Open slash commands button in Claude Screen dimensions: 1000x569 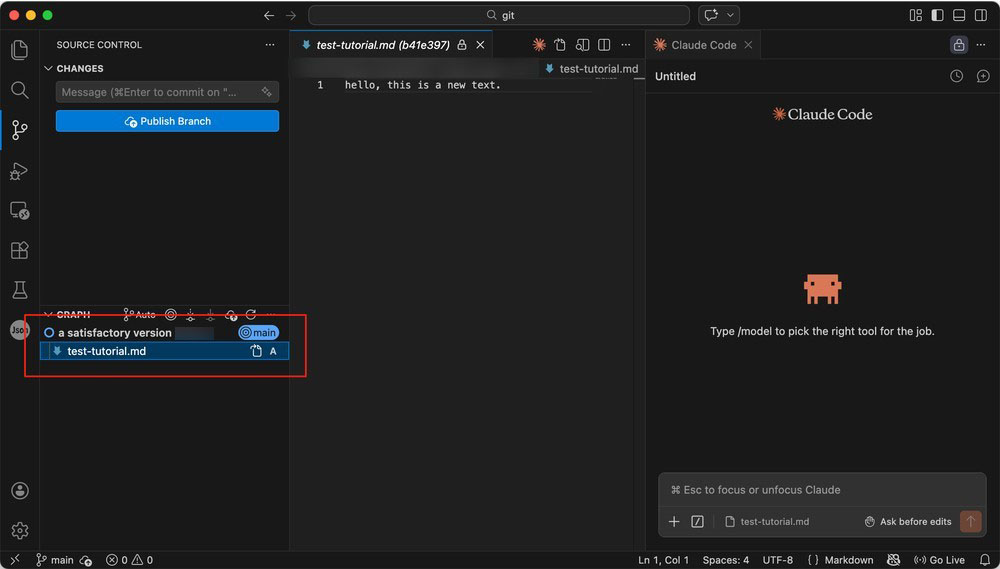pos(698,522)
